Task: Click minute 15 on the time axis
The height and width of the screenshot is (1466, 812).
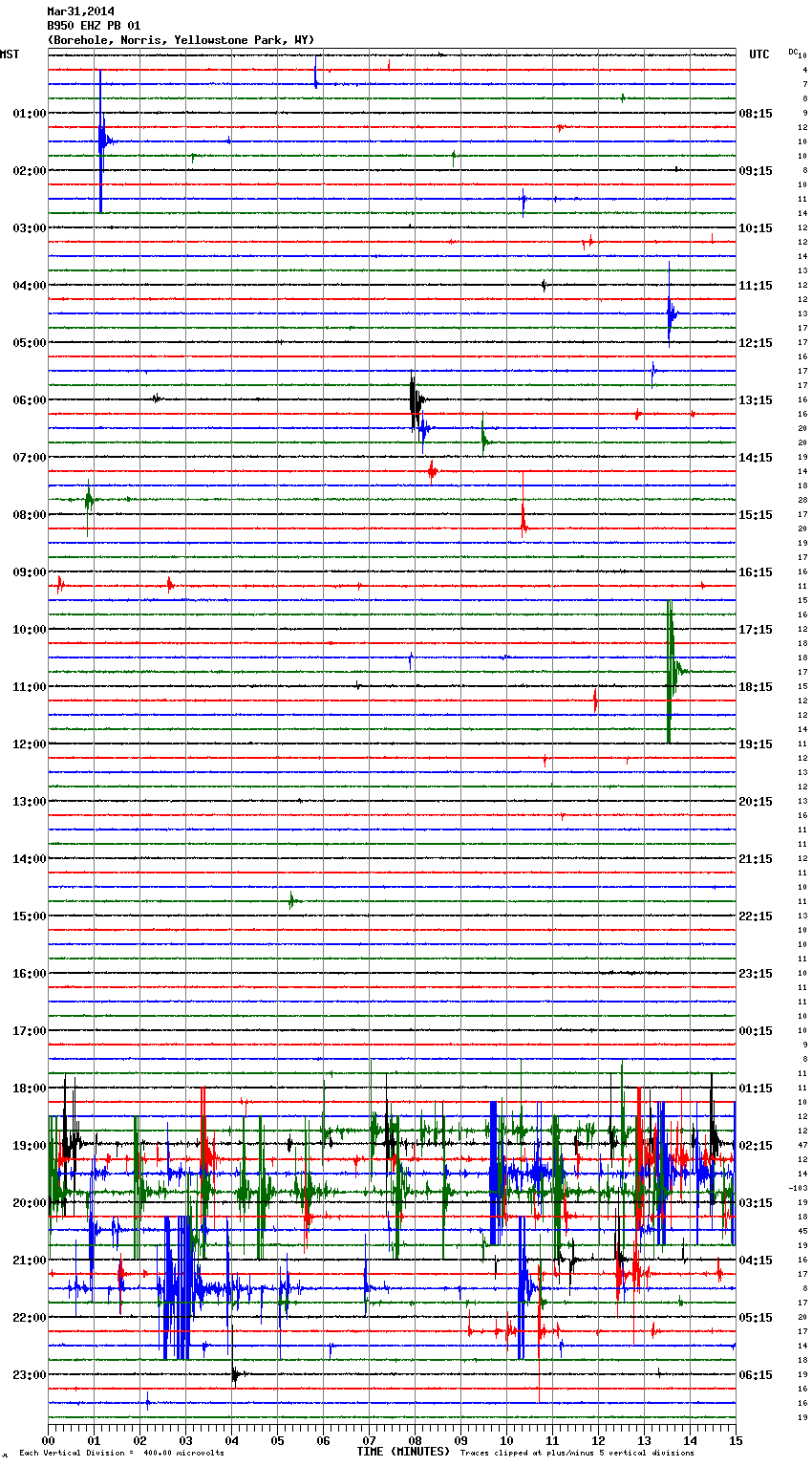Action: 735,1440
